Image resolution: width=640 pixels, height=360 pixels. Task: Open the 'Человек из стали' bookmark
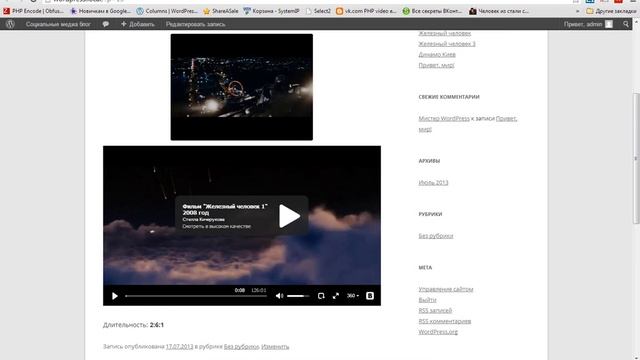click(499, 11)
